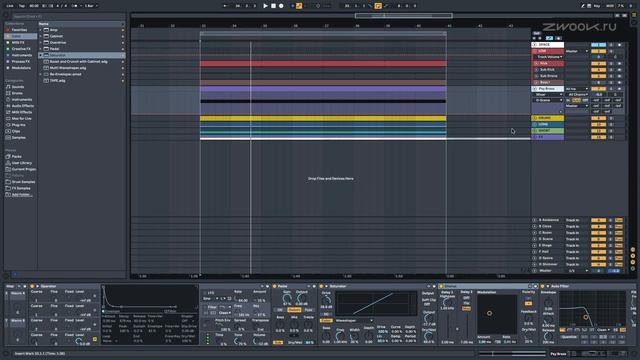
Task: Expand the Amp folder in browser
Action: [x=41, y=30]
